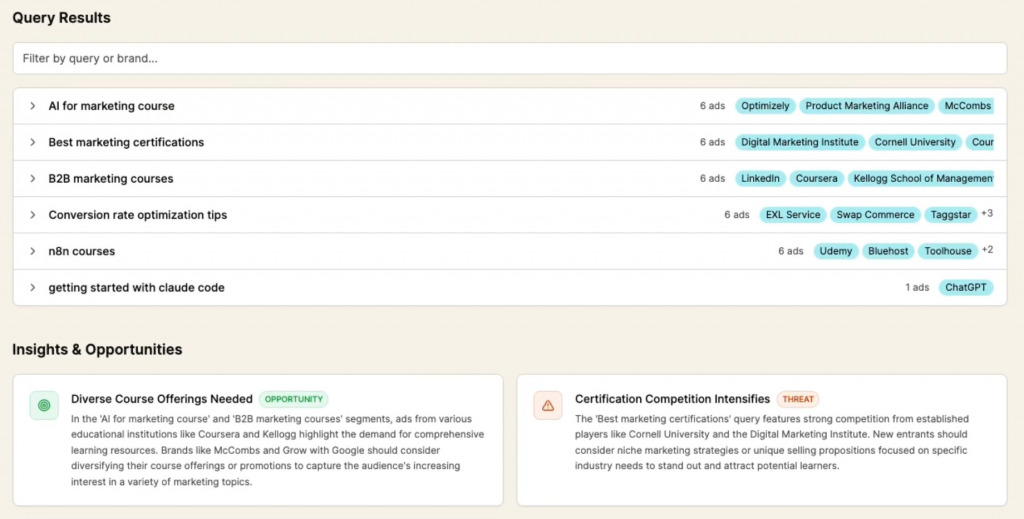Click the Threat warning triangle icon
The height and width of the screenshot is (519, 1024).
tap(548, 405)
